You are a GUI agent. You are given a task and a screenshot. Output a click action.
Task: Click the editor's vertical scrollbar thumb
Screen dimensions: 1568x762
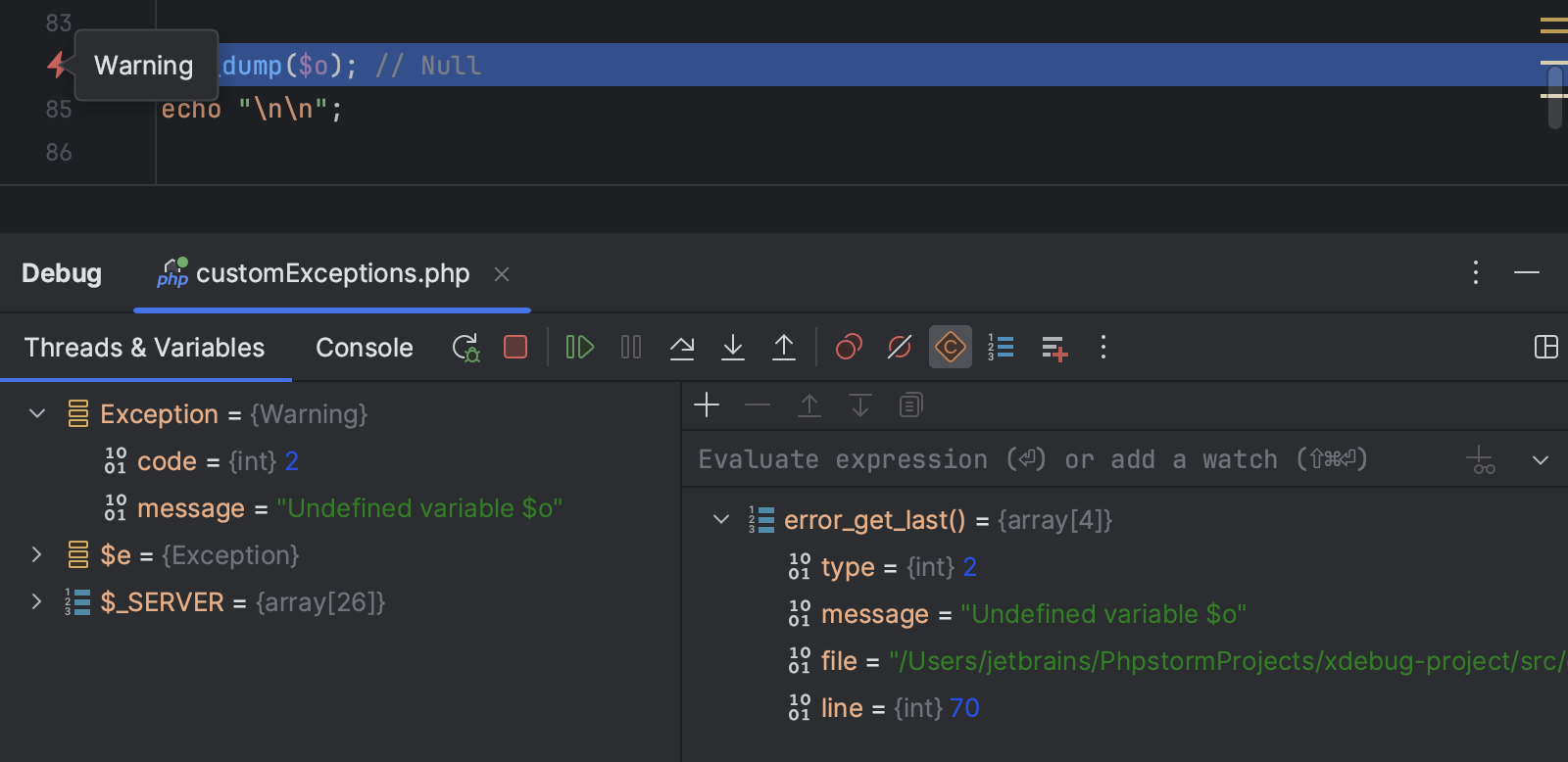(x=1554, y=97)
